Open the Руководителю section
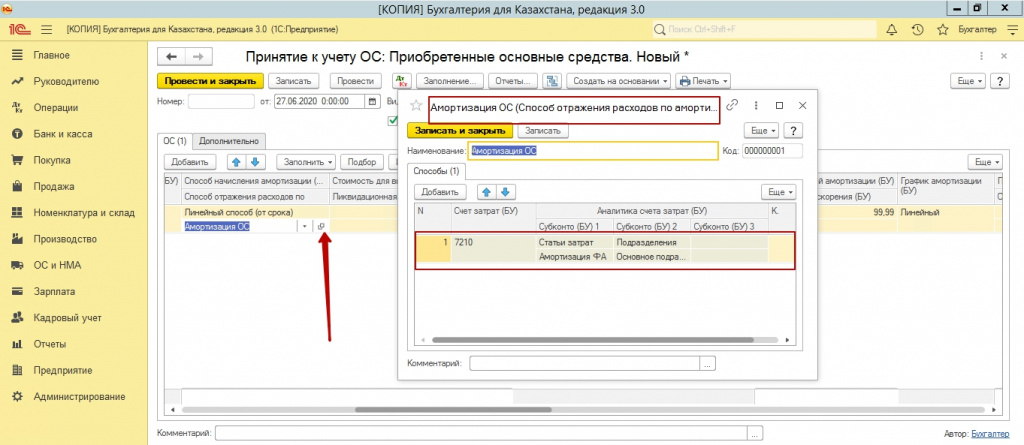The height and width of the screenshot is (445, 1024). (66, 82)
